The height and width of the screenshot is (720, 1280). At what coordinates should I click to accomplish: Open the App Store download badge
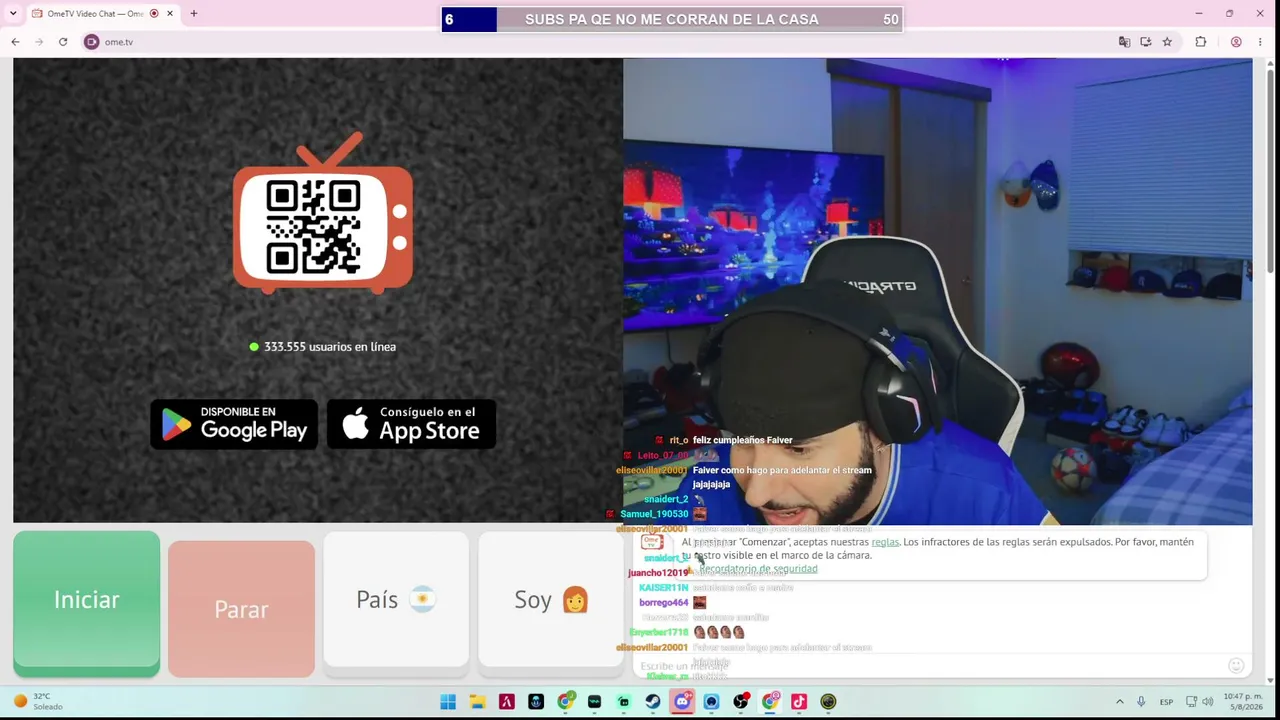pos(411,424)
